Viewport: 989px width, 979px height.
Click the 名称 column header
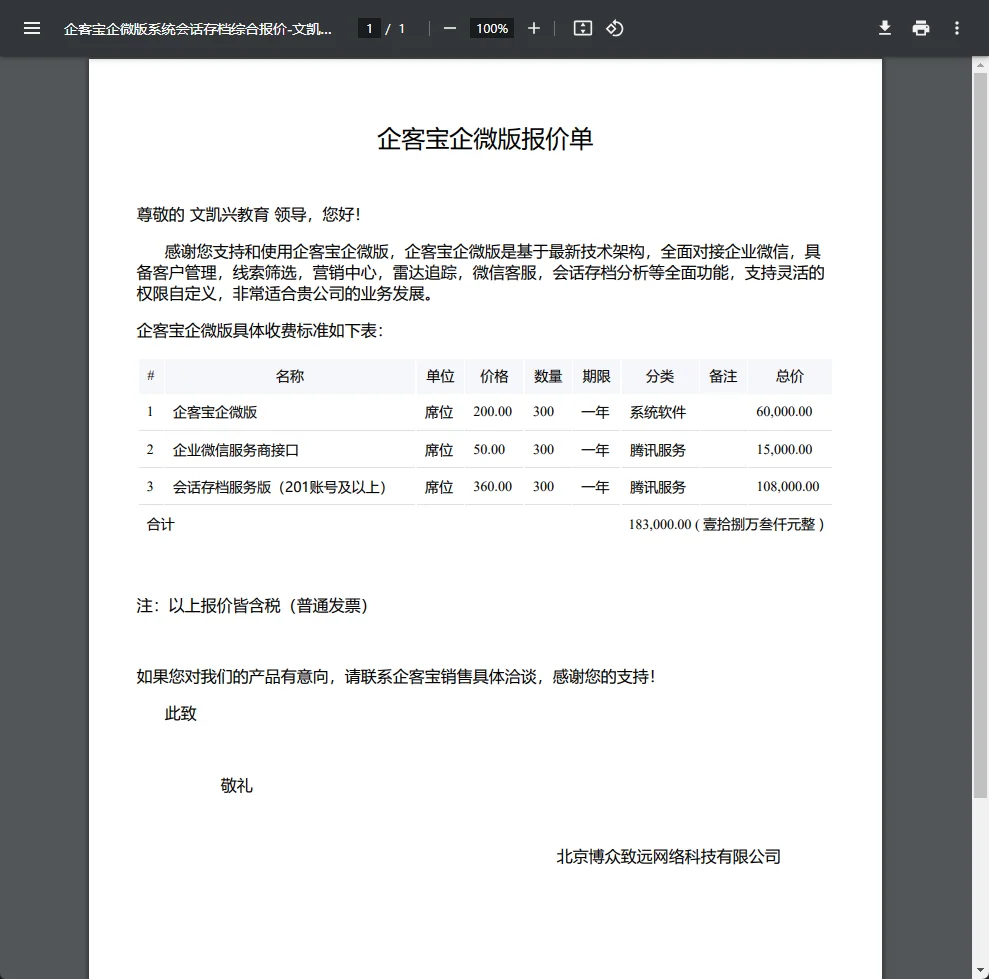[x=290, y=377]
